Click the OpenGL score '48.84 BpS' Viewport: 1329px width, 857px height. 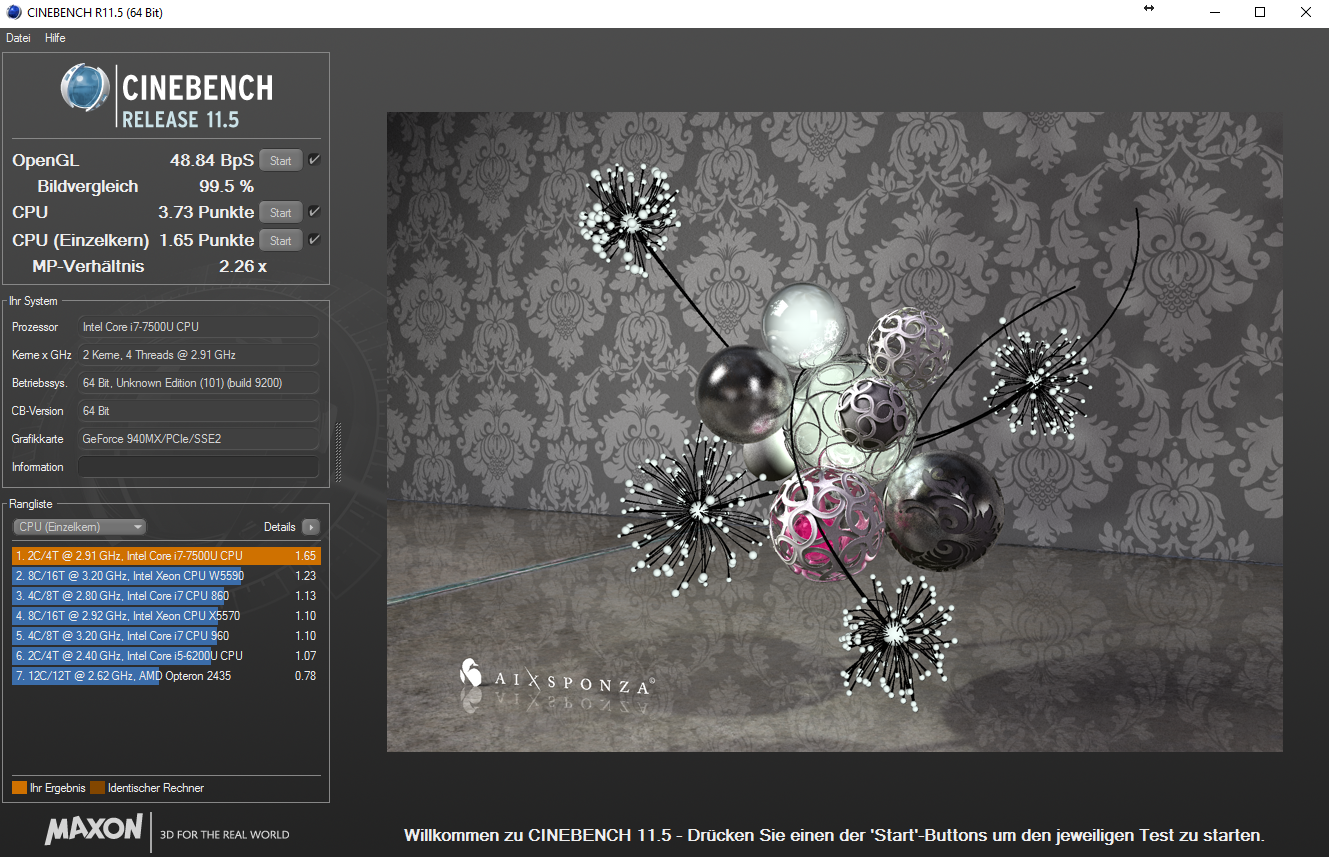point(212,160)
